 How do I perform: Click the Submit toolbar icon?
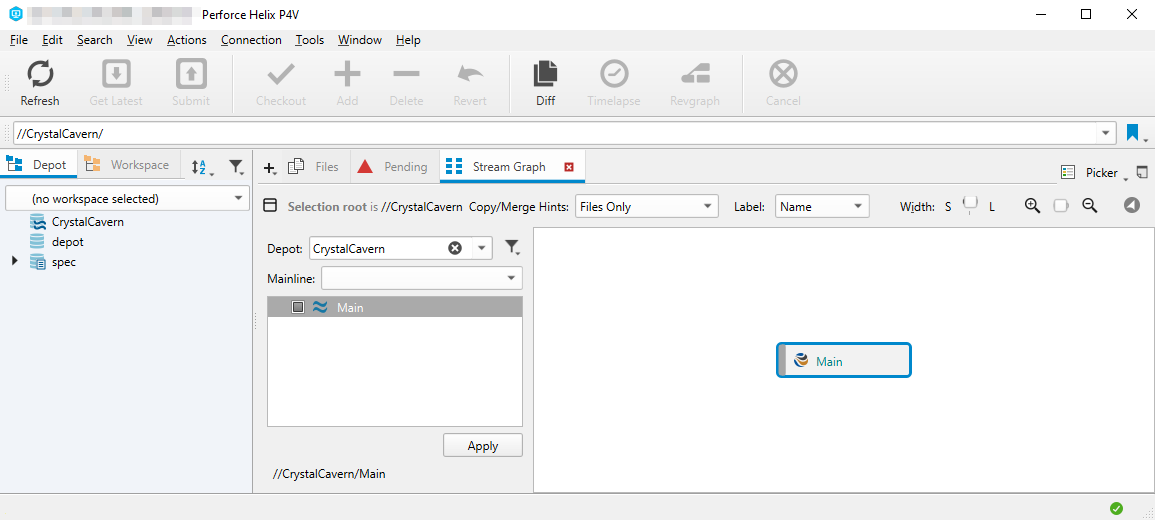[191, 74]
